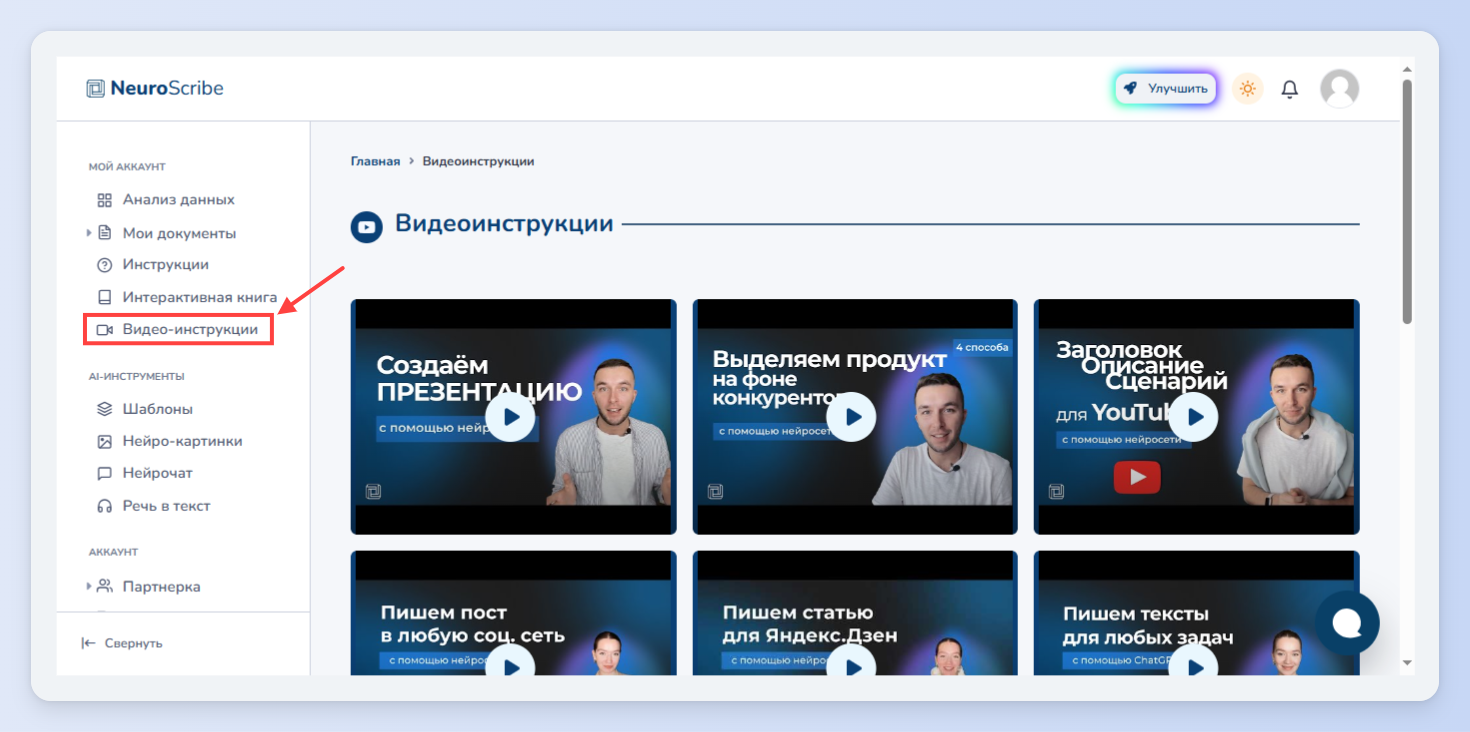Click the AI-ИНСТРУМЕНТЫ section label

pos(136,377)
